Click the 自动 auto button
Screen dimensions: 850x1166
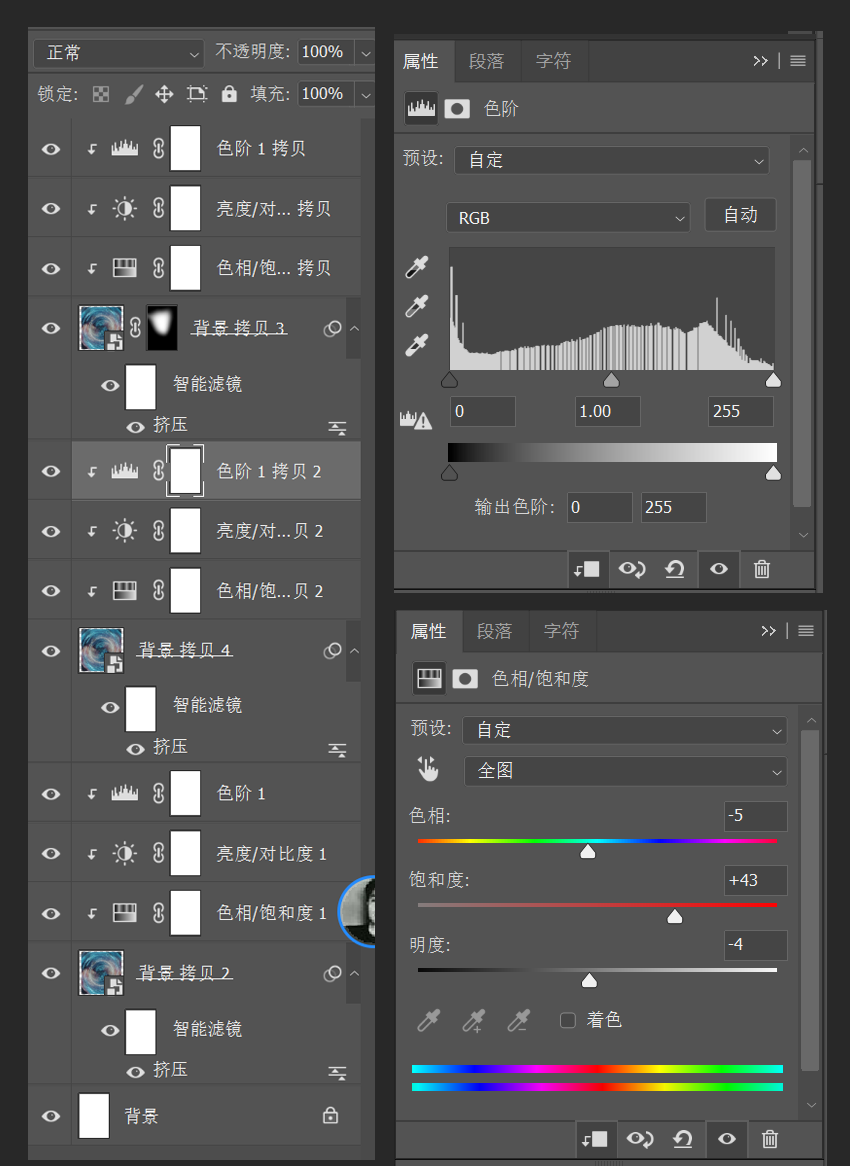click(x=741, y=215)
